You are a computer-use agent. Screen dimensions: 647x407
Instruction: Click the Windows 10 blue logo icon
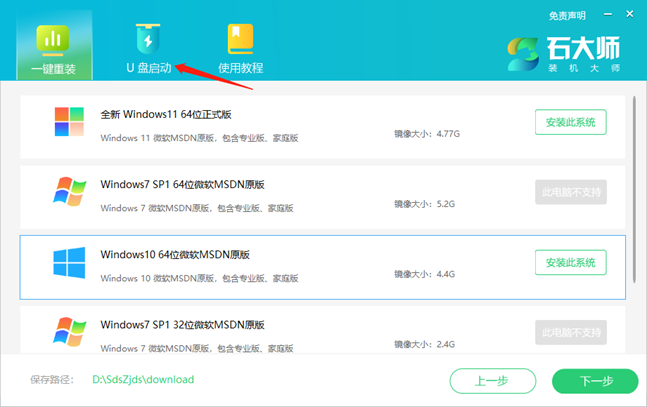pyautogui.click(x=69, y=263)
